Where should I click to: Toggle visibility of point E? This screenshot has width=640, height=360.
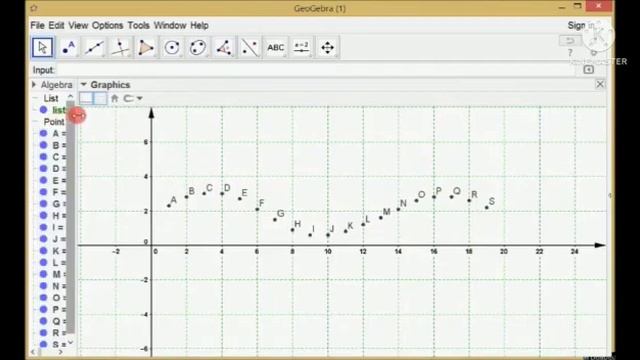pyautogui.click(x=43, y=180)
